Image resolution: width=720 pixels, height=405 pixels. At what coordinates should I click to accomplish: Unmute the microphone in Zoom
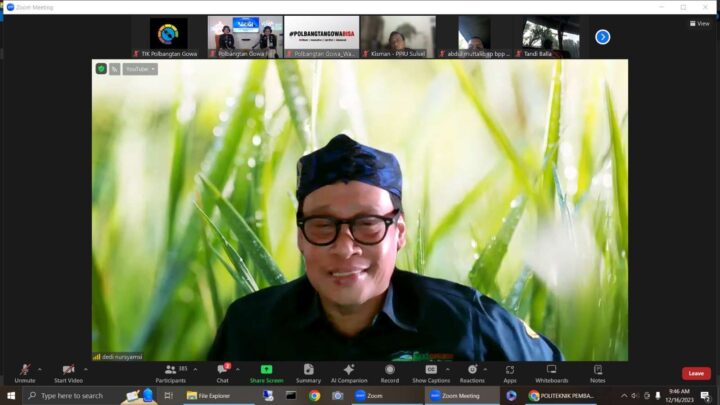coord(25,373)
